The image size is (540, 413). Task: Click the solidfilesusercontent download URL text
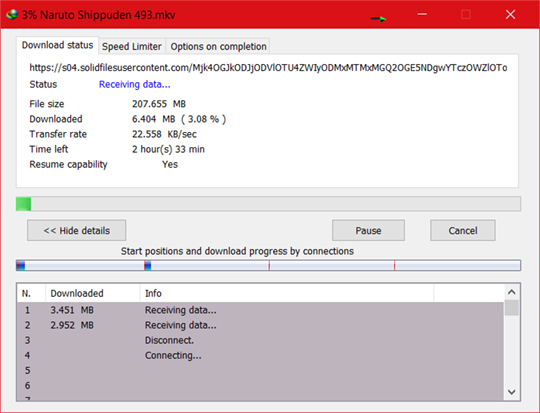(268, 68)
